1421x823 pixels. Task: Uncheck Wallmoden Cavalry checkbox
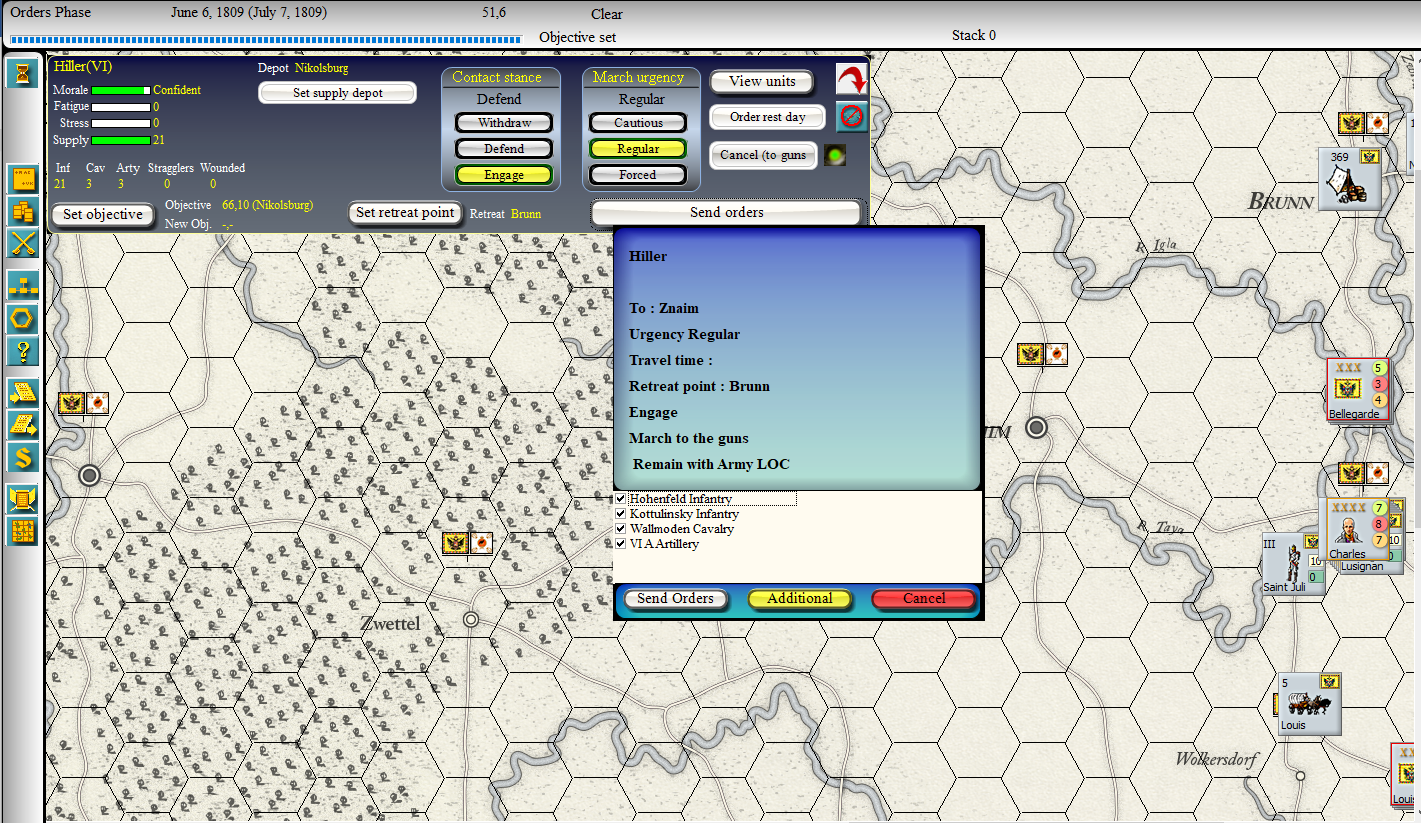(x=621, y=529)
